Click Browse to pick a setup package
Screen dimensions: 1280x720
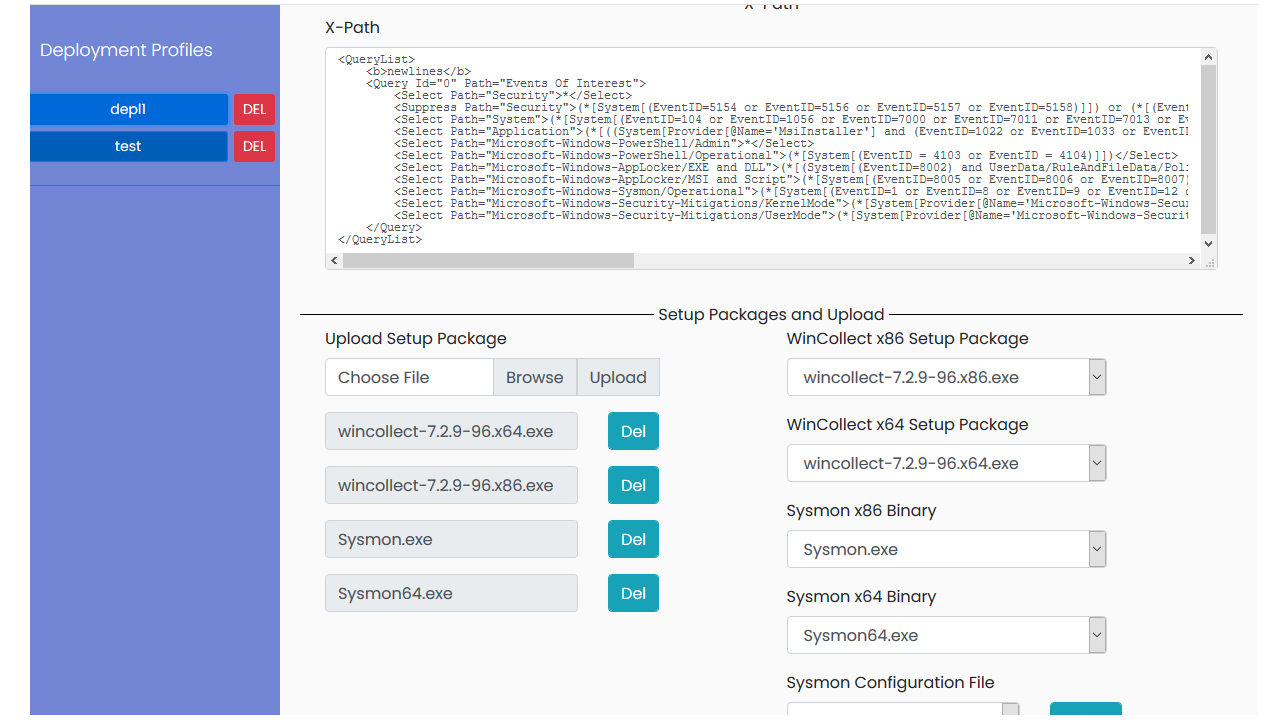[x=535, y=377]
